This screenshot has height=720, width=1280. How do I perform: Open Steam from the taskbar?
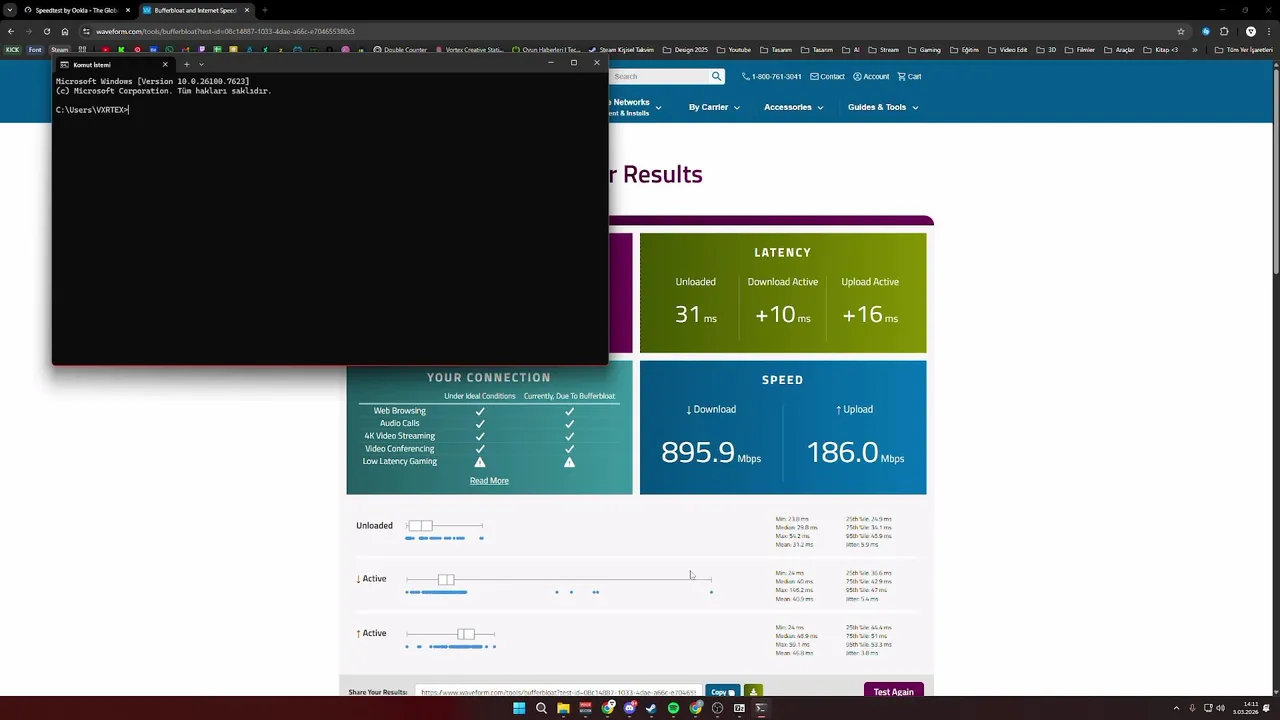tap(651, 708)
